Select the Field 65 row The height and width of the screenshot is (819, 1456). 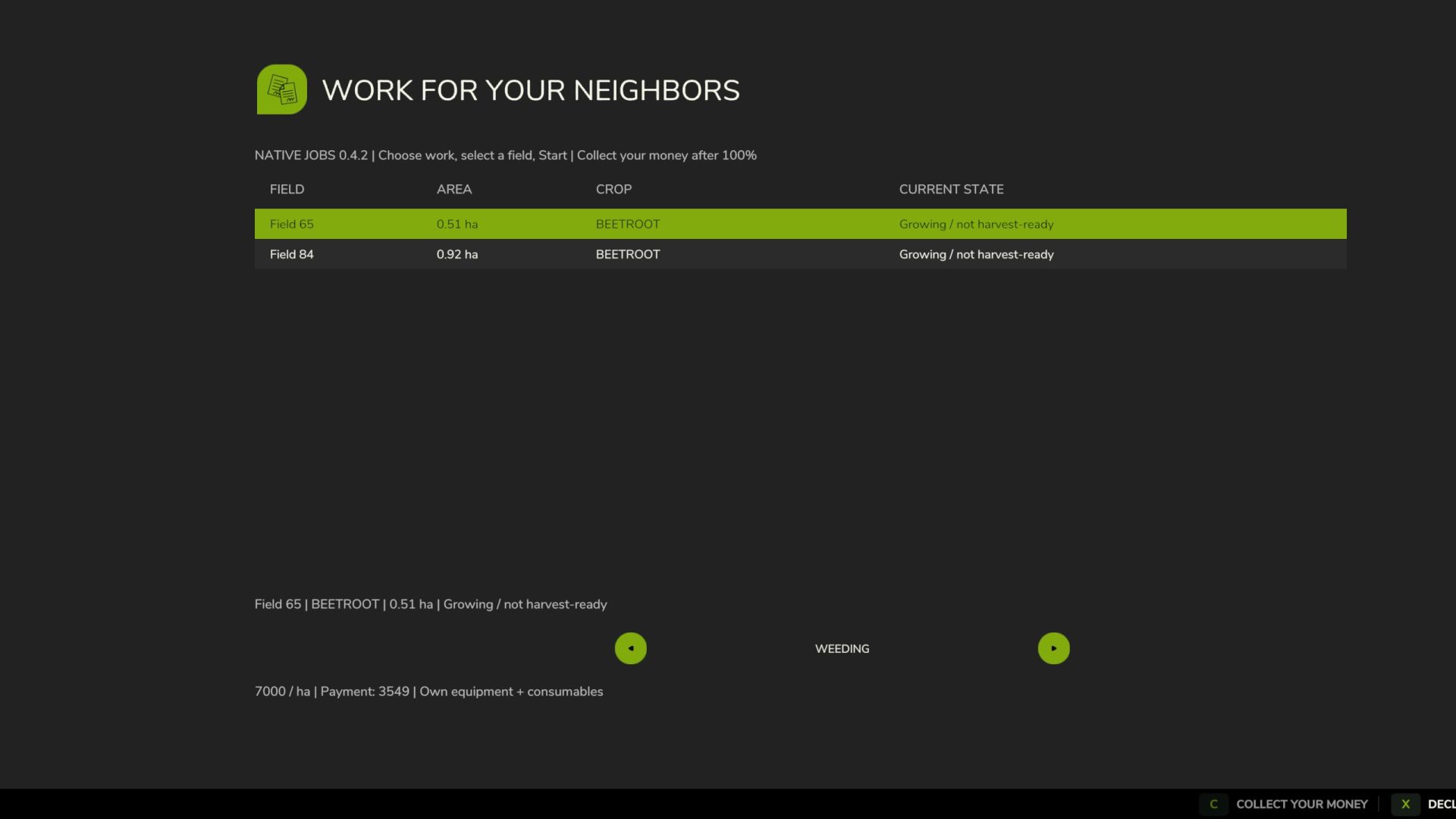click(x=800, y=224)
